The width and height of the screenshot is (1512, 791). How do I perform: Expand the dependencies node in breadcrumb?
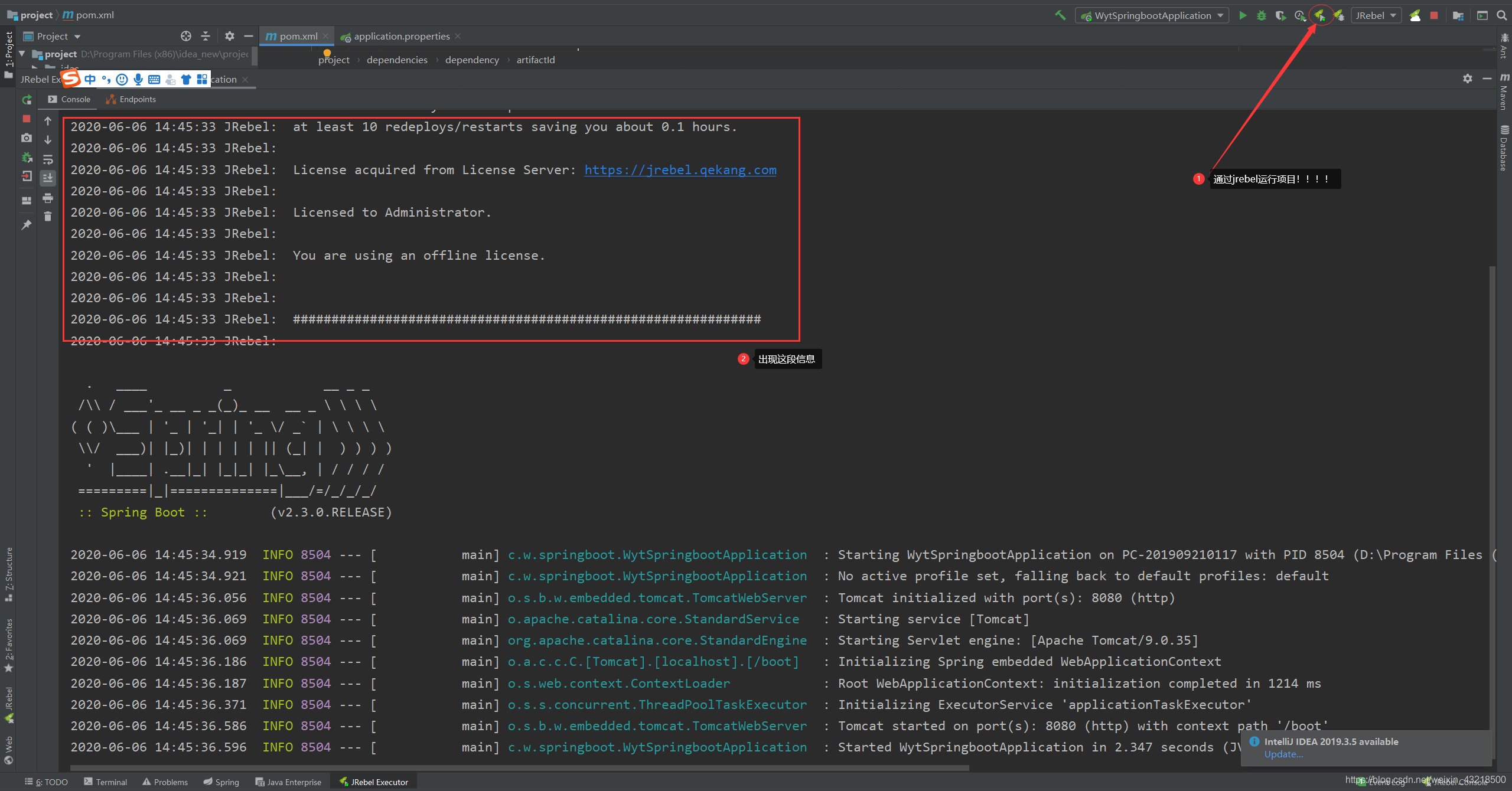(396, 59)
